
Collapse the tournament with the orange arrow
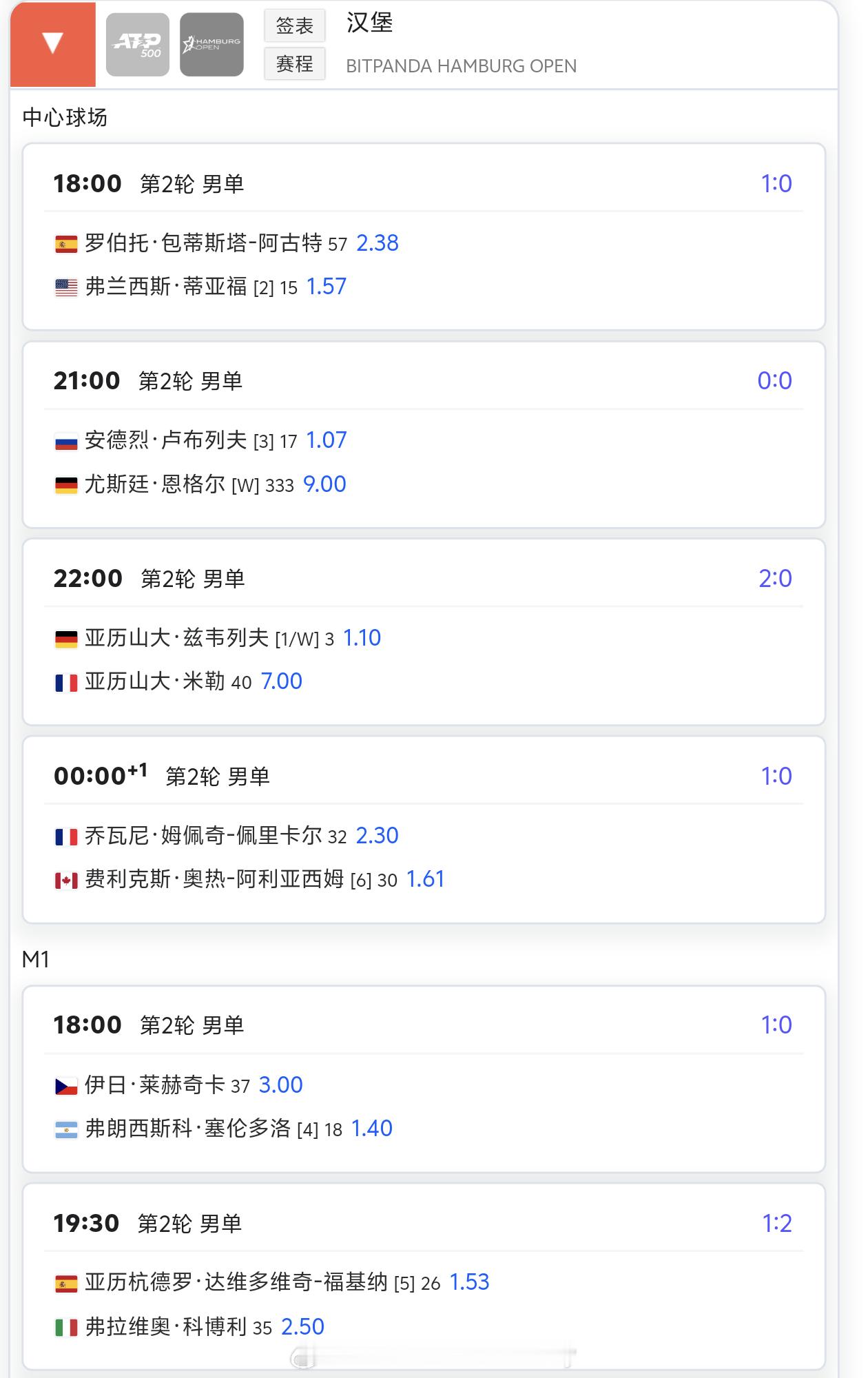point(53,43)
